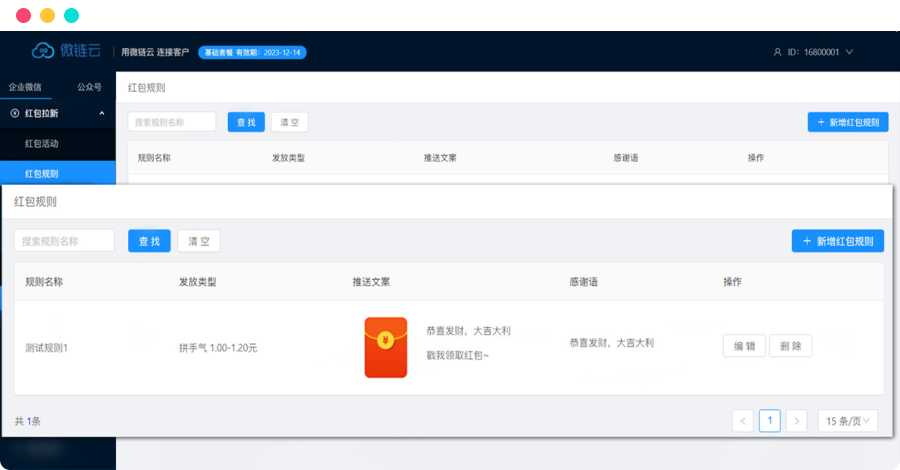This screenshot has height=470, width=900.
Task: Switch to the 企业微信 tab
Action: (x=25, y=87)
